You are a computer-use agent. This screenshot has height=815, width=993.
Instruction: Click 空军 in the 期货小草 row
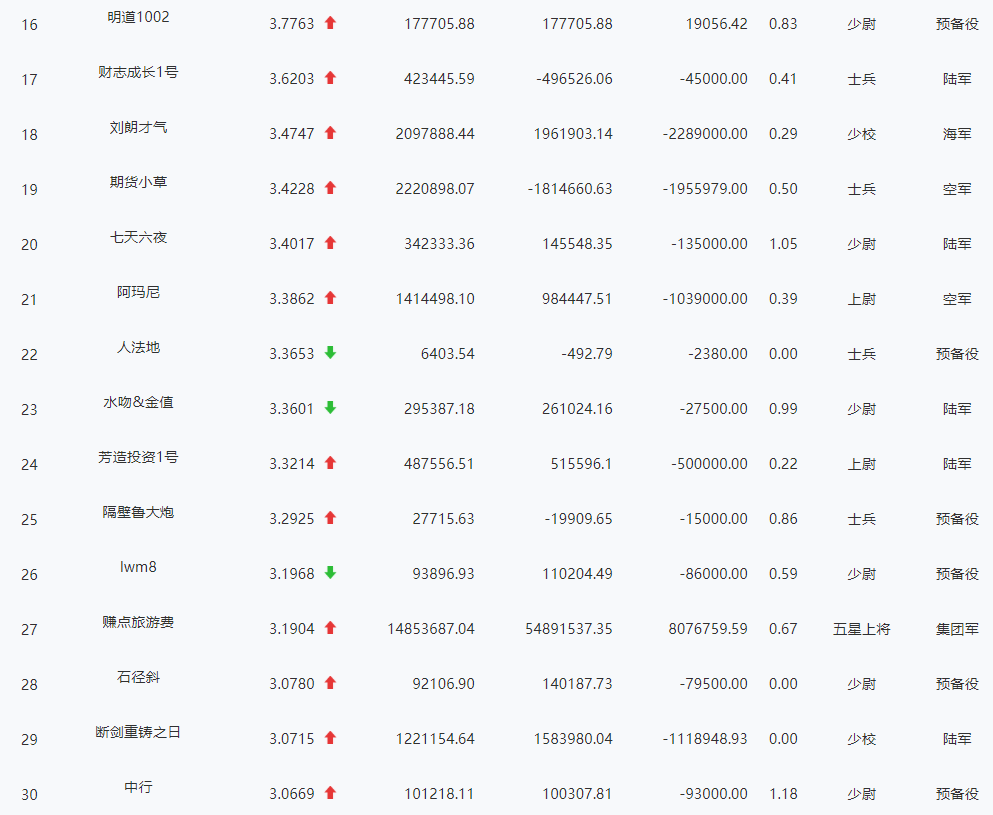coord(957,189)
